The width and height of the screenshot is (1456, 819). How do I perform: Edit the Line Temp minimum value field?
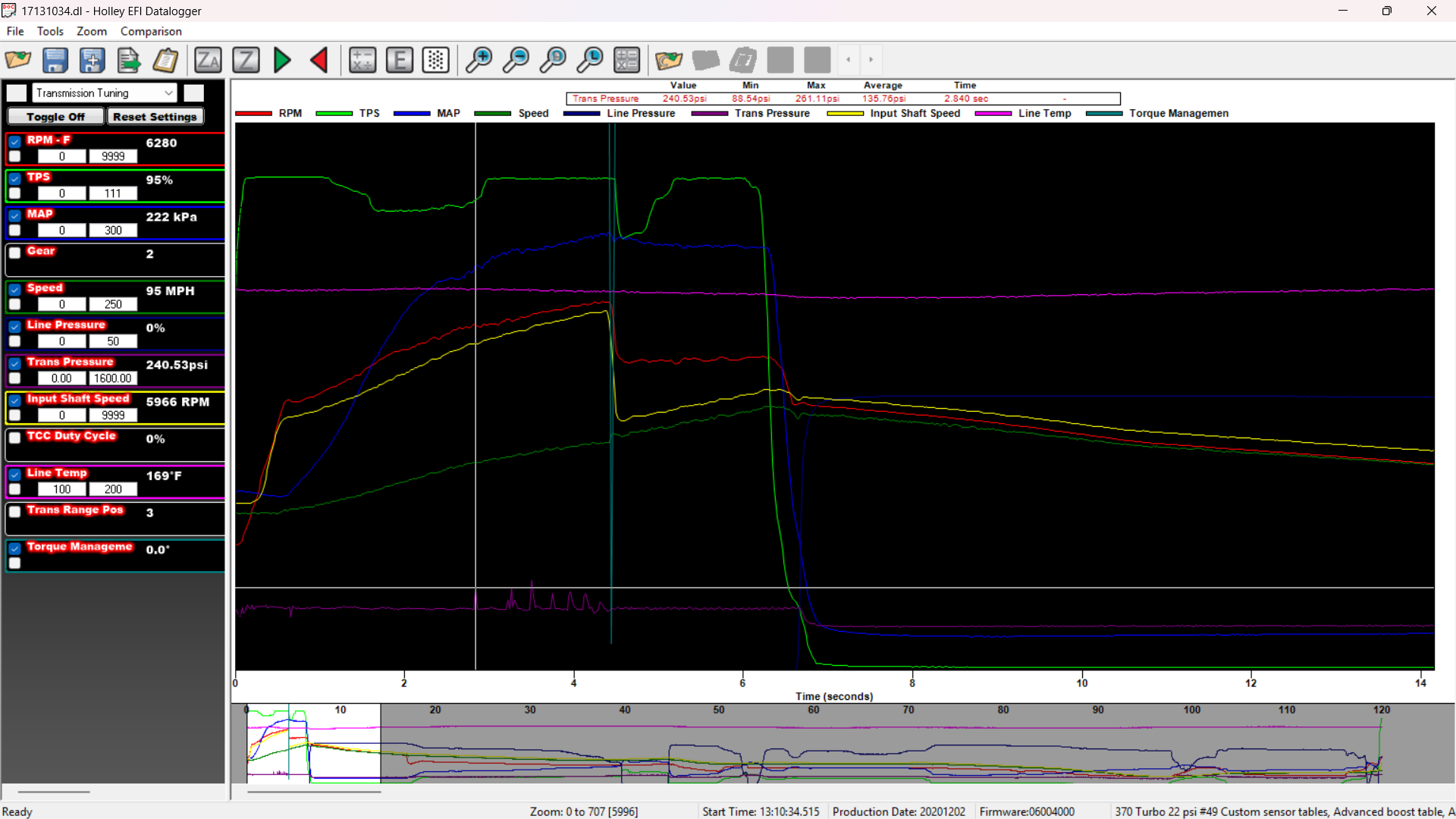(61, 489)
